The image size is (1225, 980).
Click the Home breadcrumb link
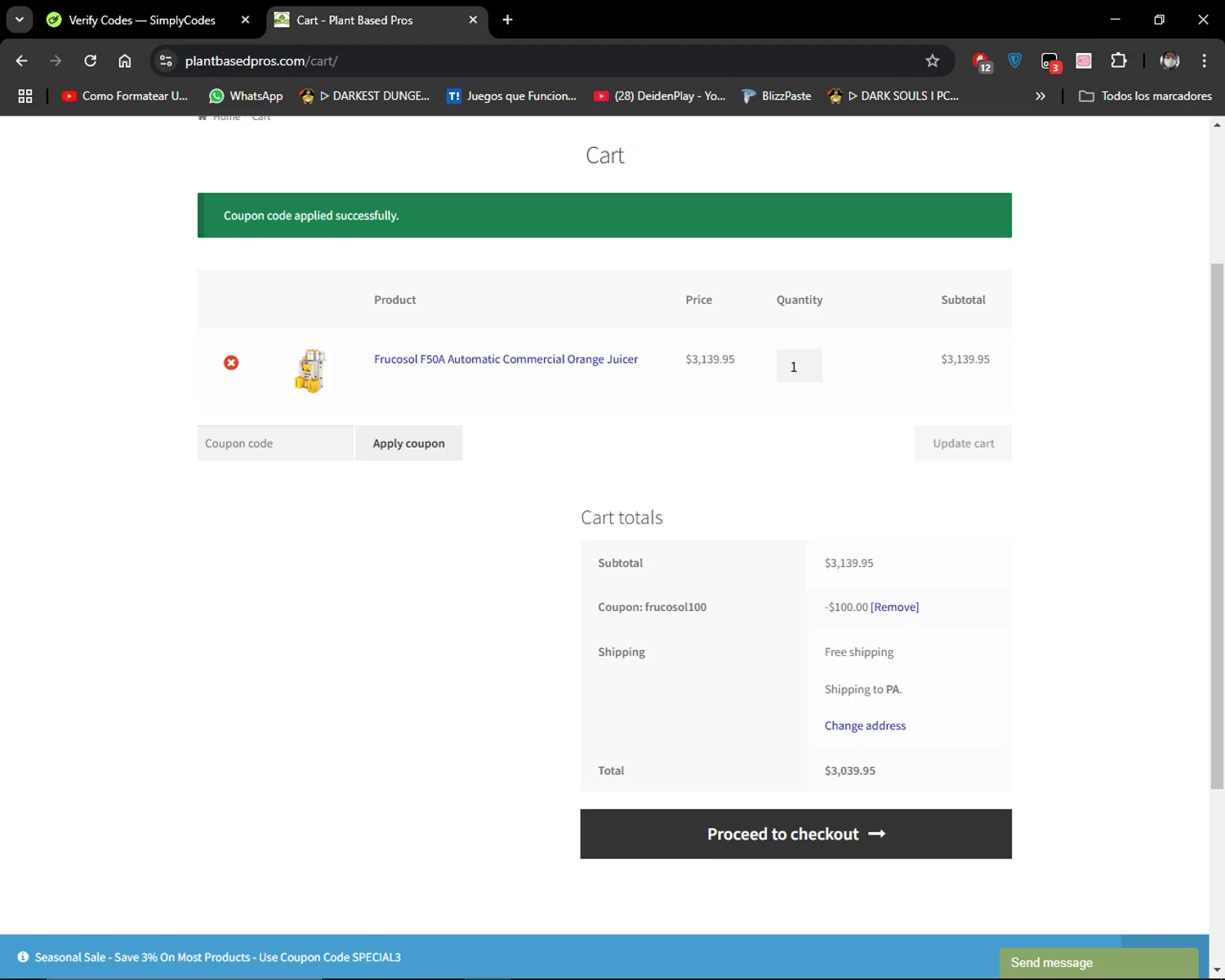(226, 118)
